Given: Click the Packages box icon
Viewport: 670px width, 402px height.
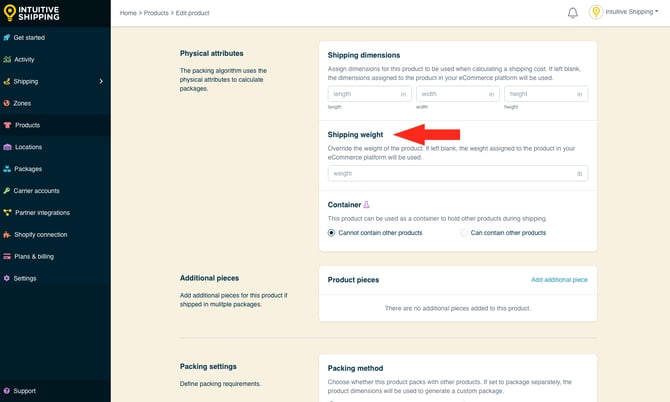Looking at the screenshot, I should click(7, 169).
